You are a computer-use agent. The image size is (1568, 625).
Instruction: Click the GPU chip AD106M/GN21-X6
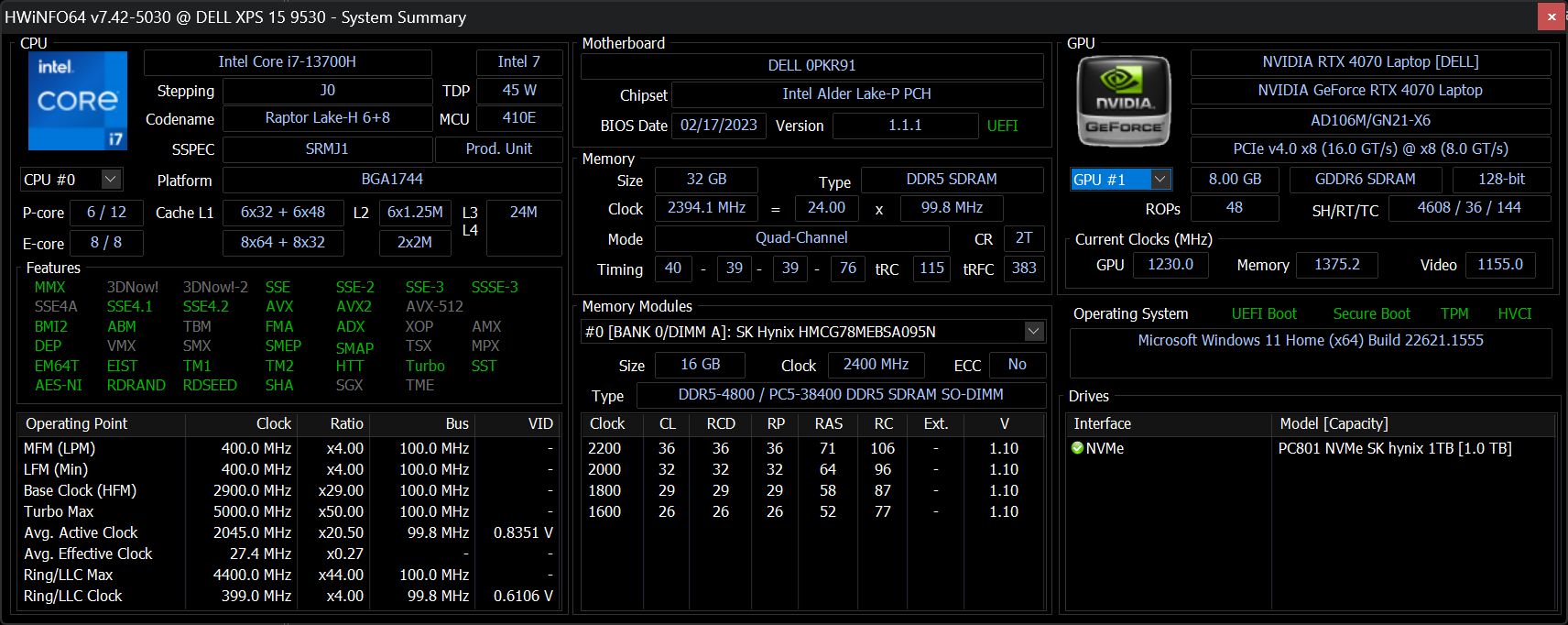pyautogui.click(x=1370, y=121)
